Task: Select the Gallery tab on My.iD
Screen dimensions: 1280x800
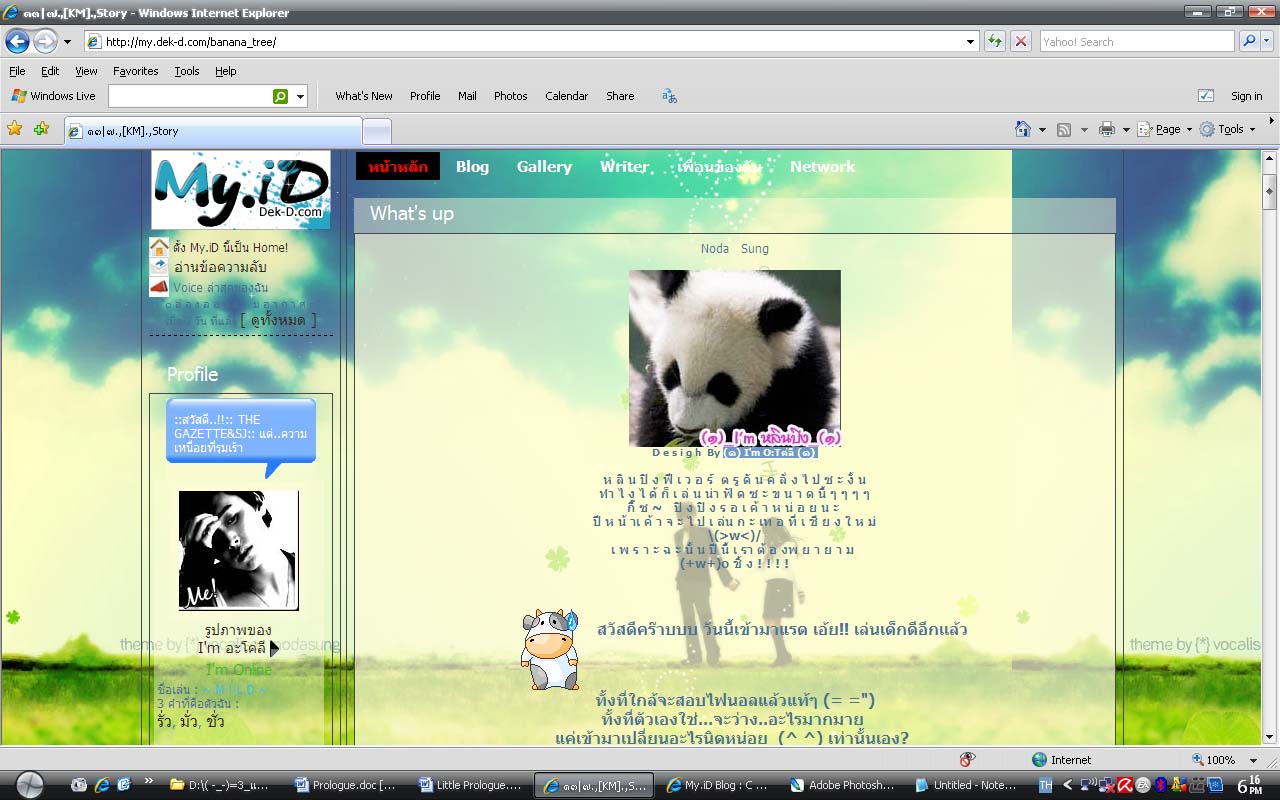Action: pos(544,167)
